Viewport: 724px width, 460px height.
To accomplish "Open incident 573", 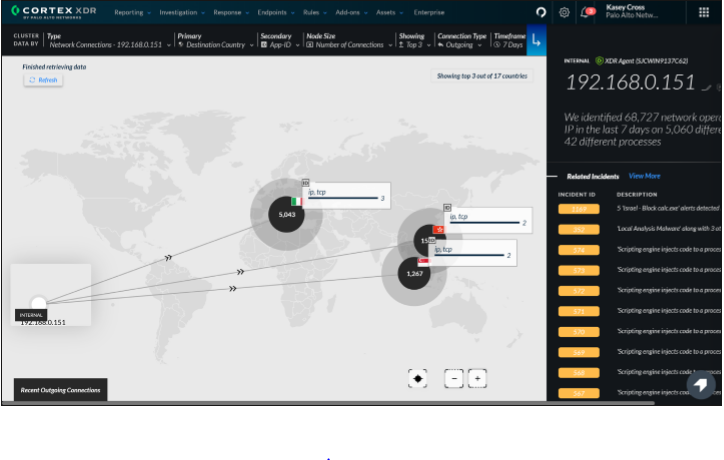I will tap(579, 270).
